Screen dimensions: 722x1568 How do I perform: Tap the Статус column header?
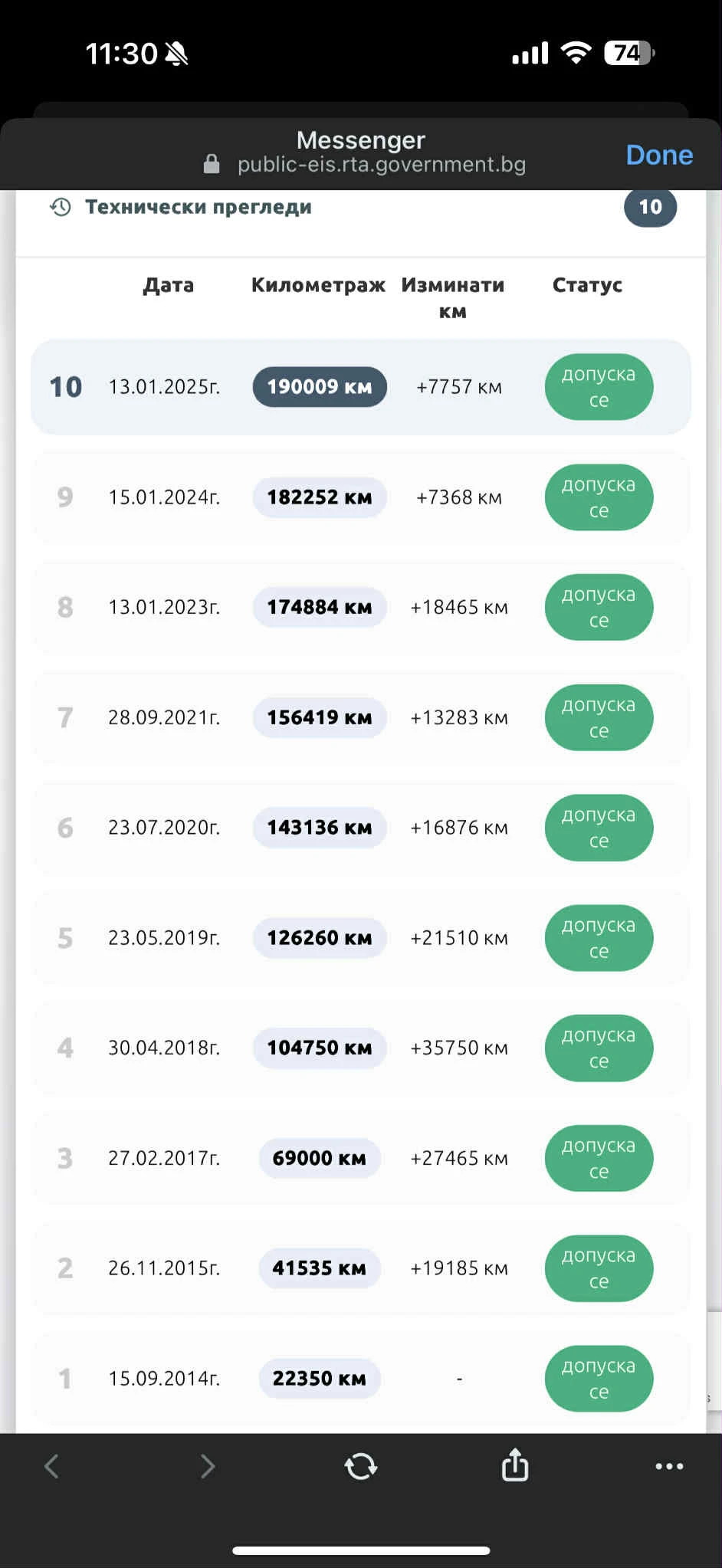(x=587, y=285)
